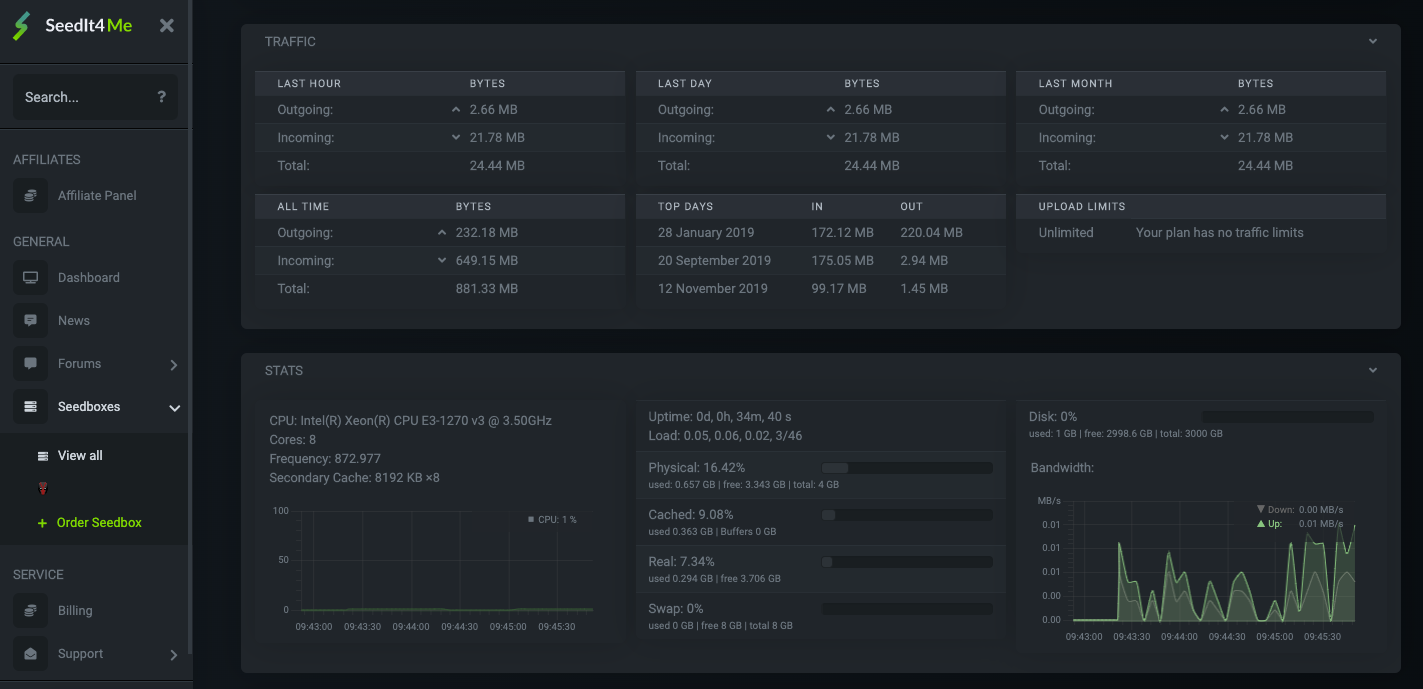Collapse the Traffic panel
Image resolution: width=1423 pixels, height=689 pixels.
click(x=1373, y=42)
